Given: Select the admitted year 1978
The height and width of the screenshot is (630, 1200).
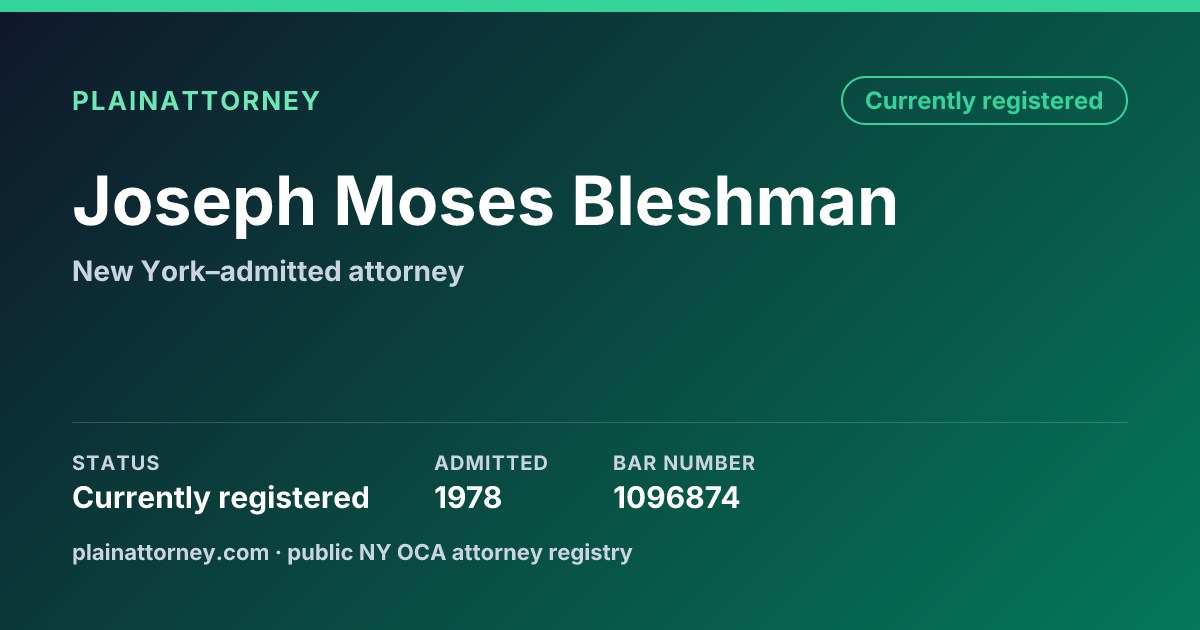Looking at the screenshot, I should point(468,497).
